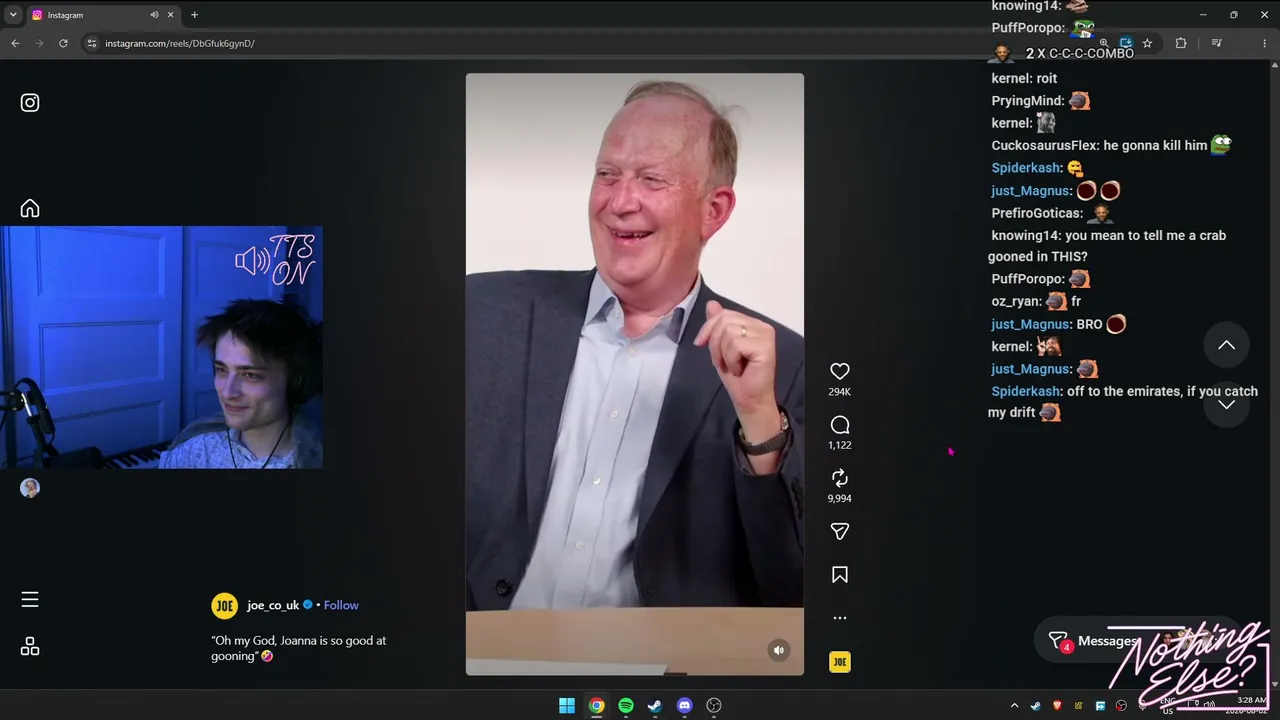Screen dimensions: 1280x720
Task: Open a new browser tab
Action: coord(194,15)
